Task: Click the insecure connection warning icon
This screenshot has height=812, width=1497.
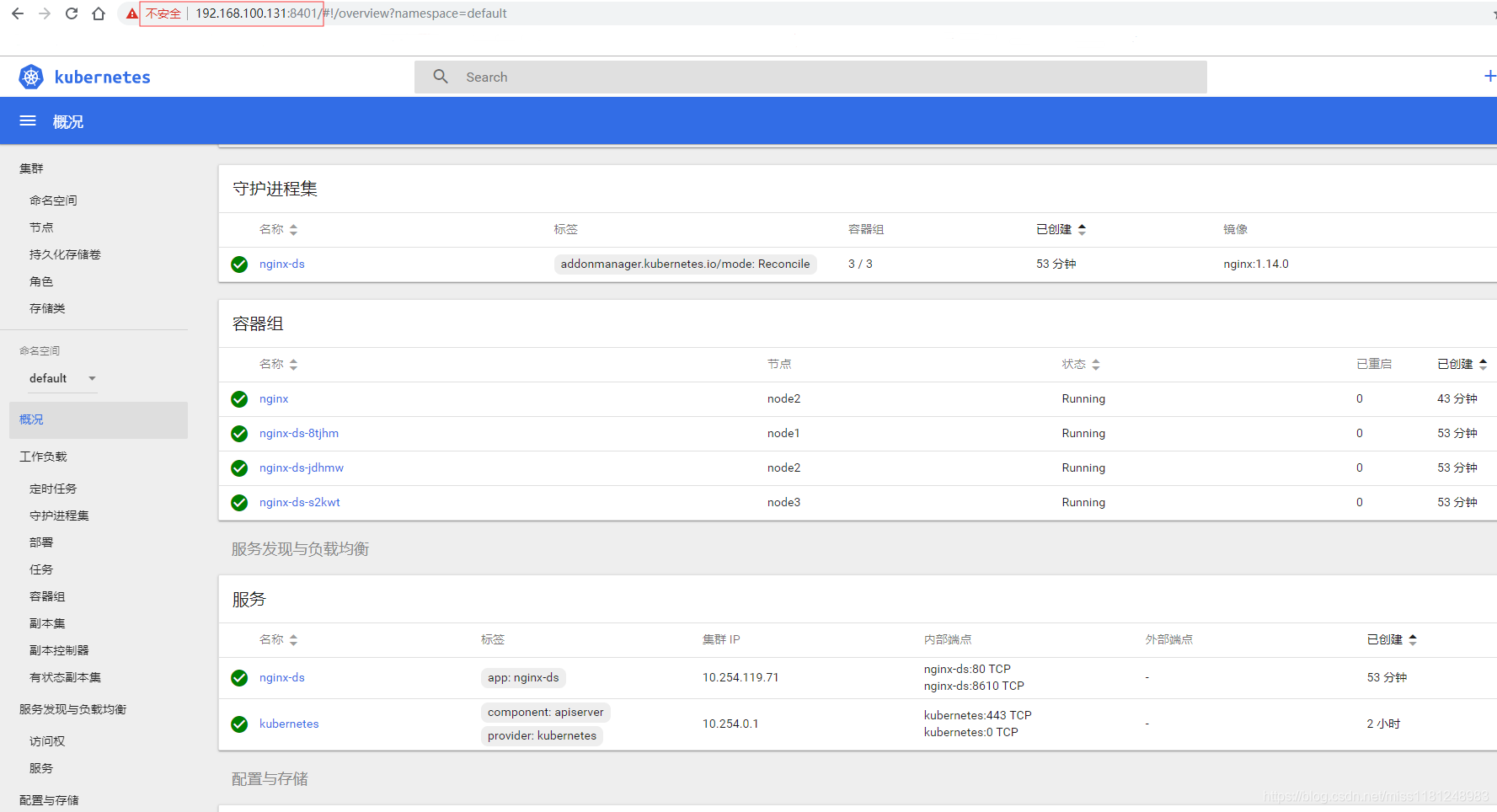Action: click(131, 13)
